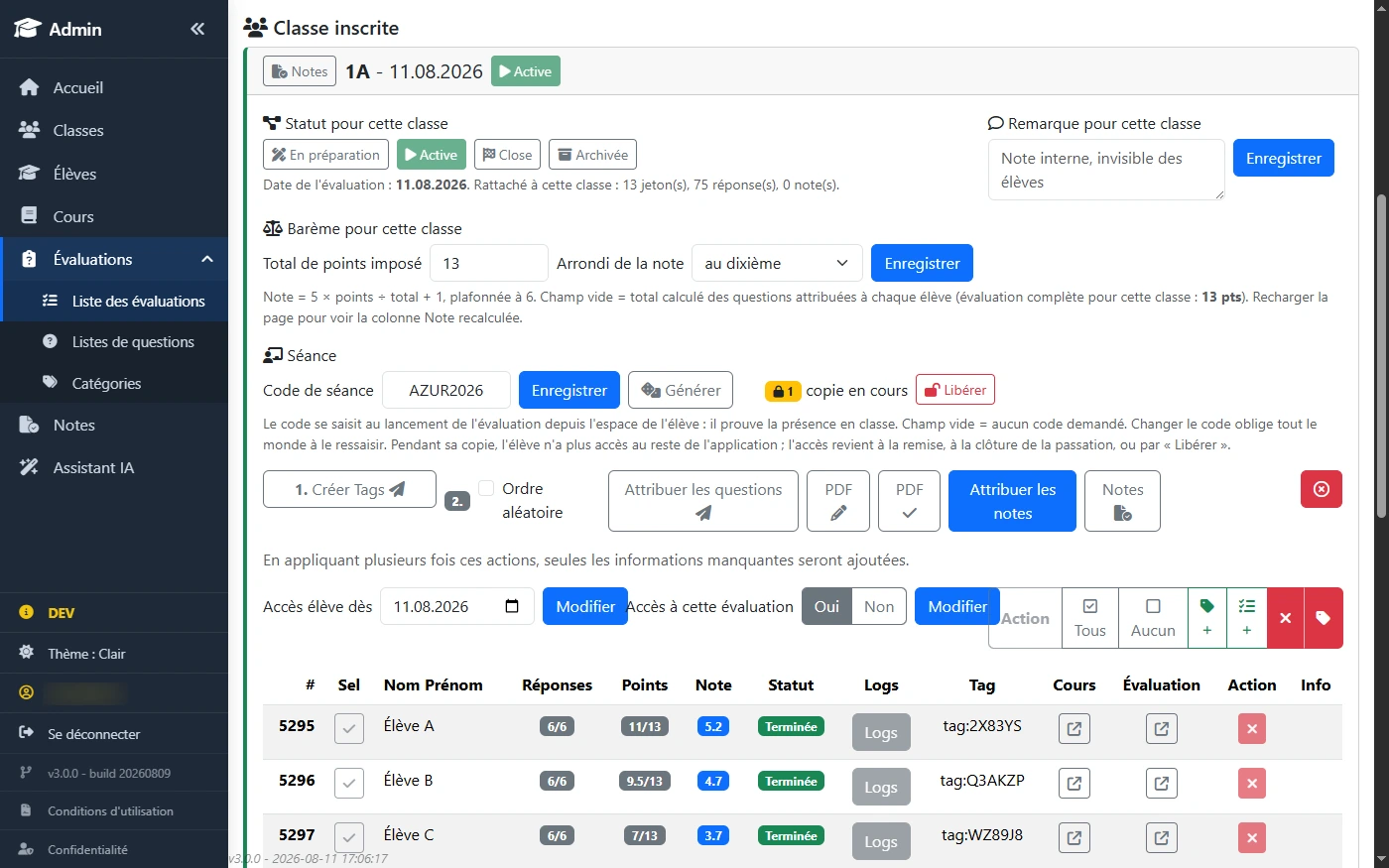Set class status to Archivée
Viewport: 1389px width, 868px height.
point(592,155)
